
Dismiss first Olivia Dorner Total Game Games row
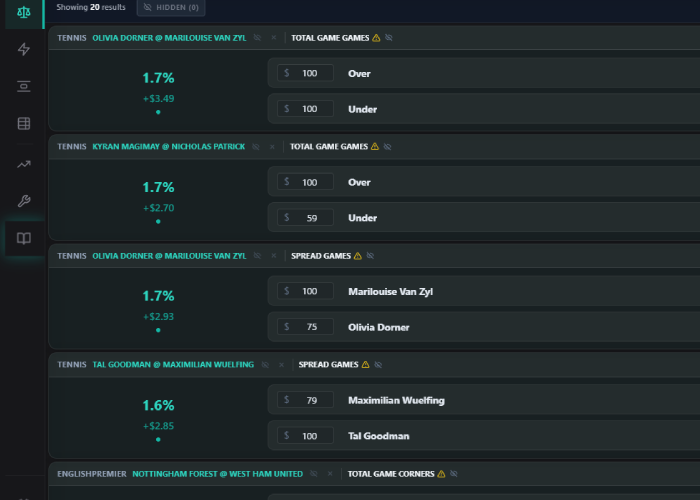(274, 38)
